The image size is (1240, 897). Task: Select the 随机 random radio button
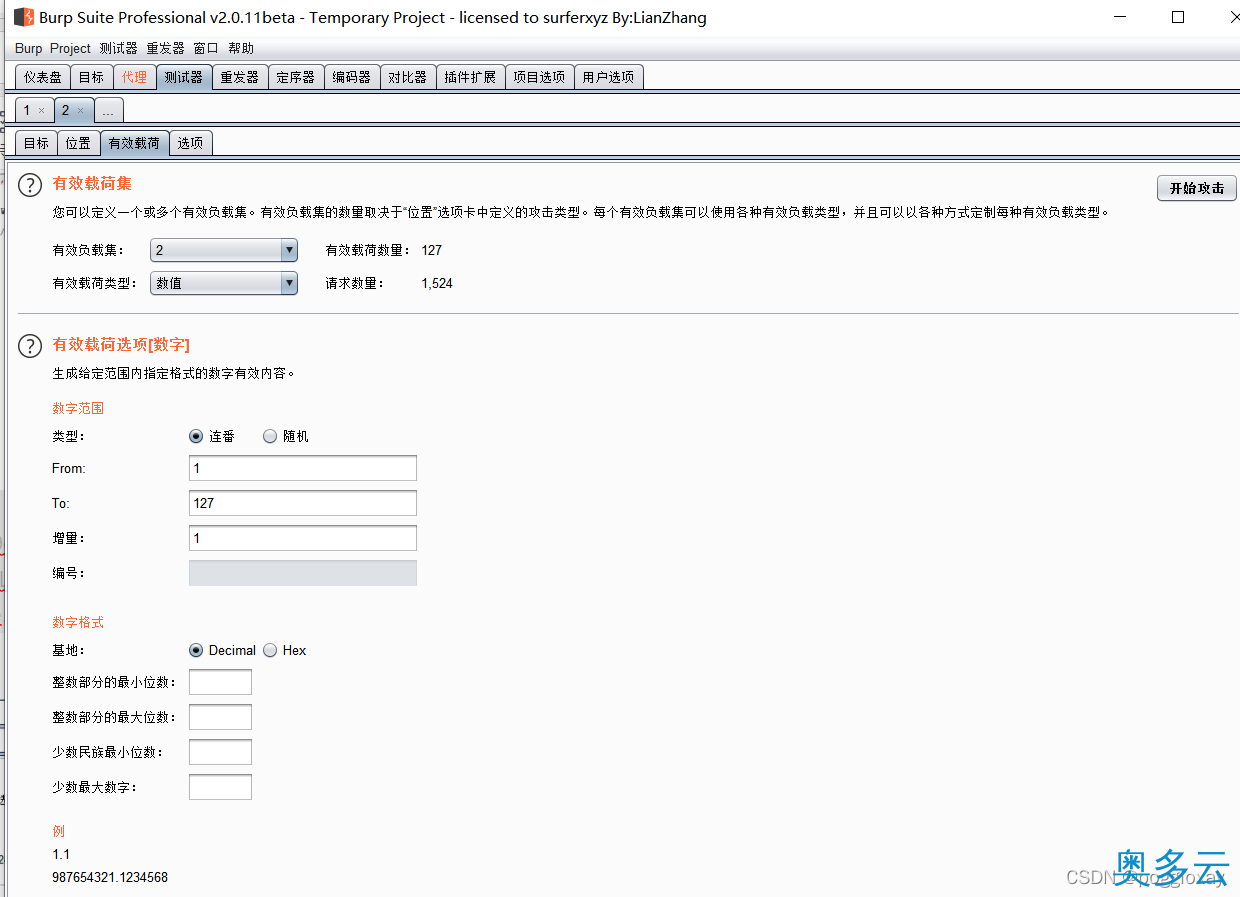click(270, 436)
